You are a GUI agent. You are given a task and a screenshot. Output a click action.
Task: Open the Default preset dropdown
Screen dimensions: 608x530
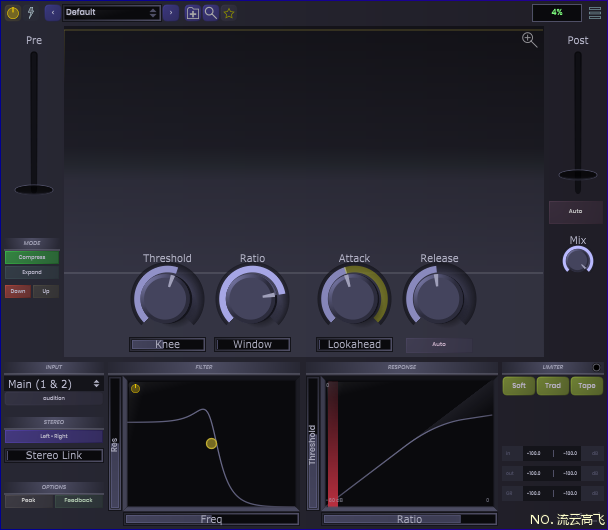pos(112,13)
